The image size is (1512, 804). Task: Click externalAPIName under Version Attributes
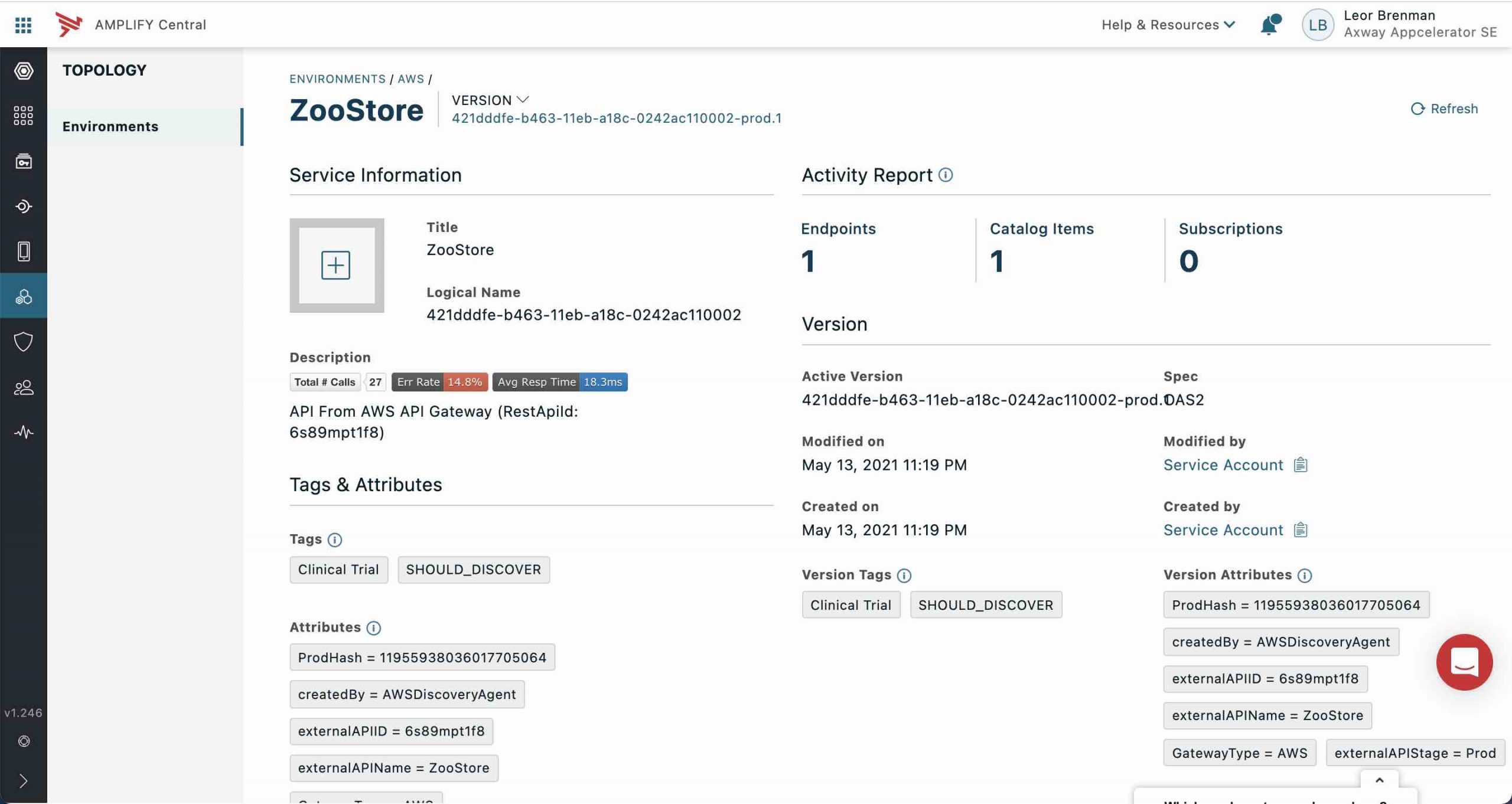1267,715
